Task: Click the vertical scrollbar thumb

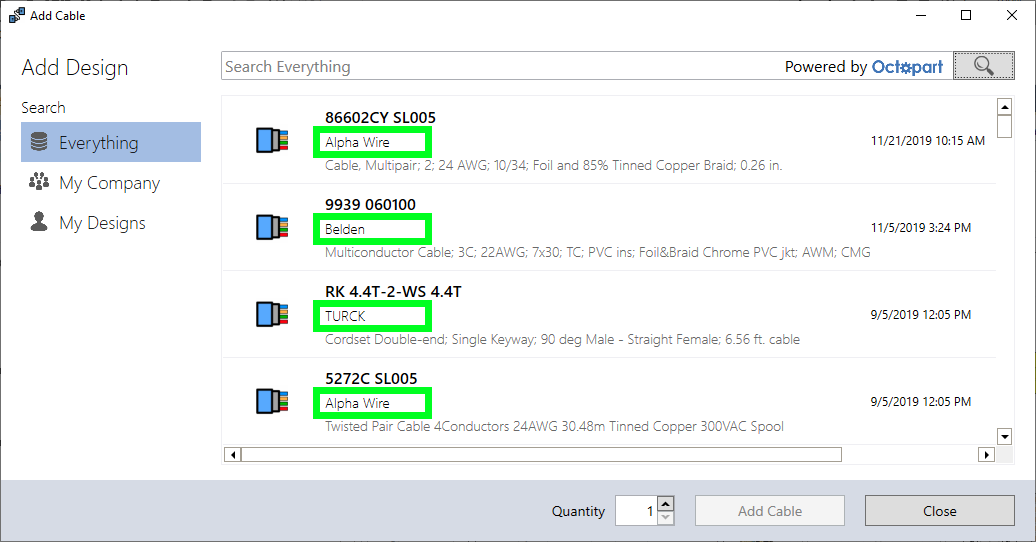Action: 1004,127
